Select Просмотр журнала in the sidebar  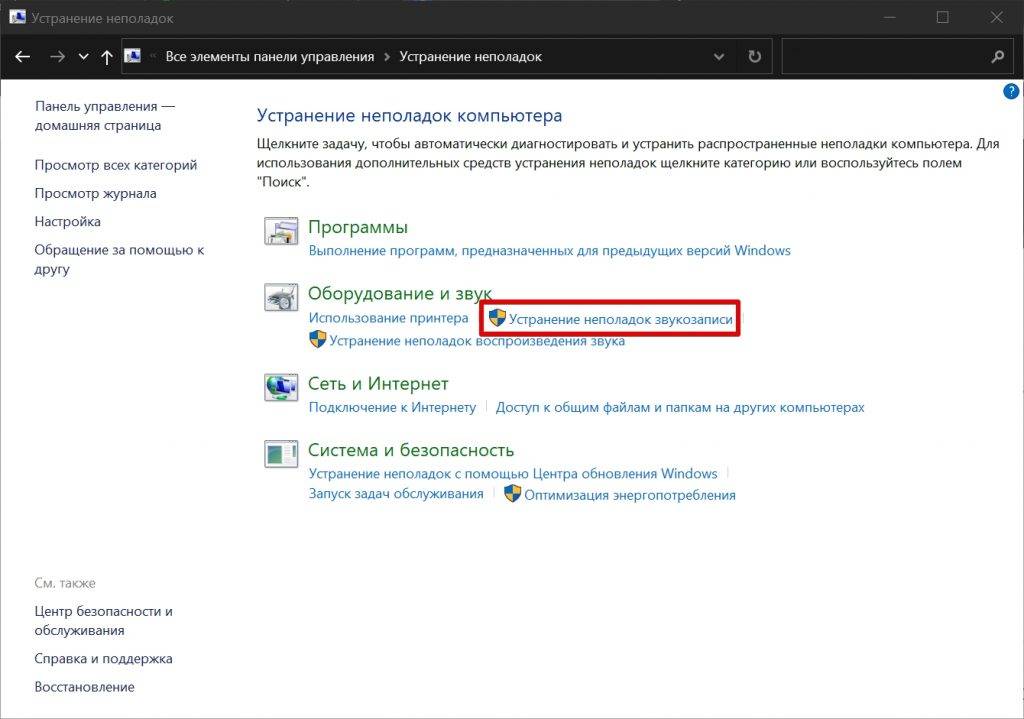click(x=95, y=193)
